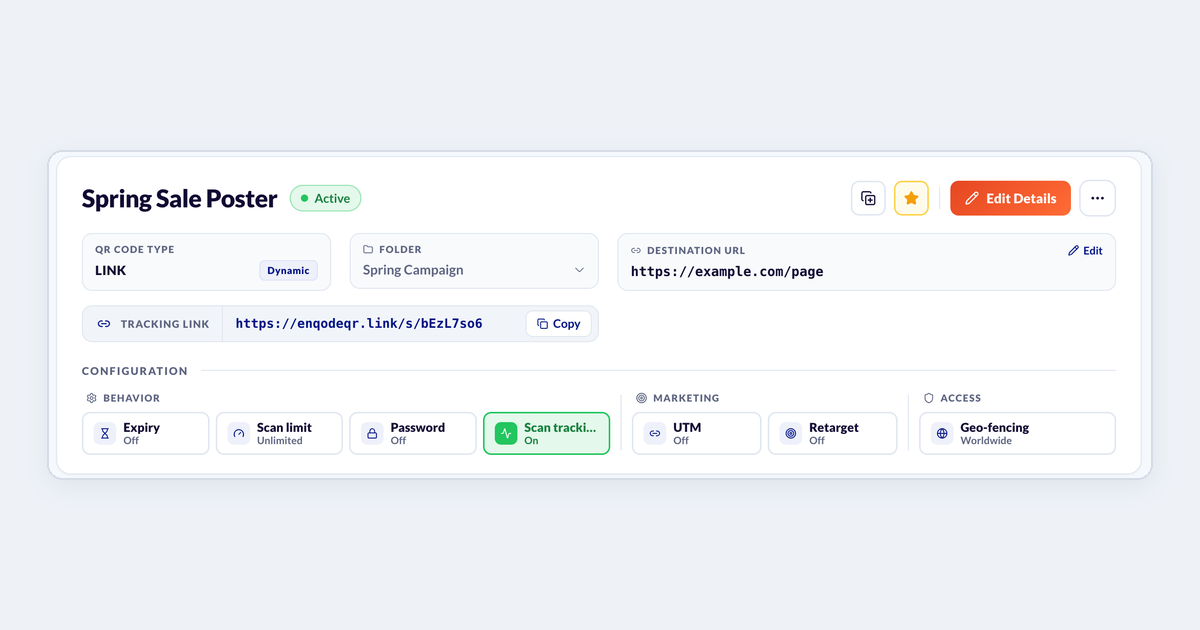Image resolution: width=1200 pixels, height=630 pixels.
Task: Click the LINK QR code type value
Action: (x=110, y=270)
